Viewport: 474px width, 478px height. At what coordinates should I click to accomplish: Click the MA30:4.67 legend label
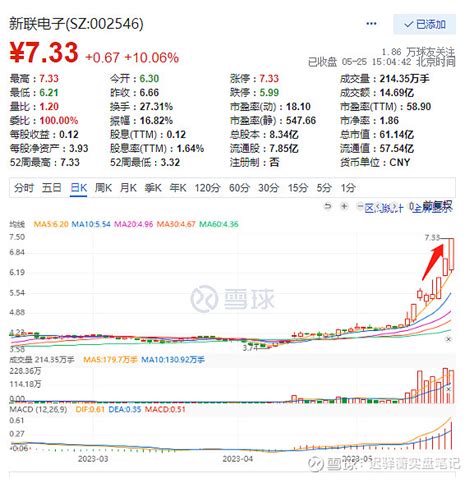point(176,224)
